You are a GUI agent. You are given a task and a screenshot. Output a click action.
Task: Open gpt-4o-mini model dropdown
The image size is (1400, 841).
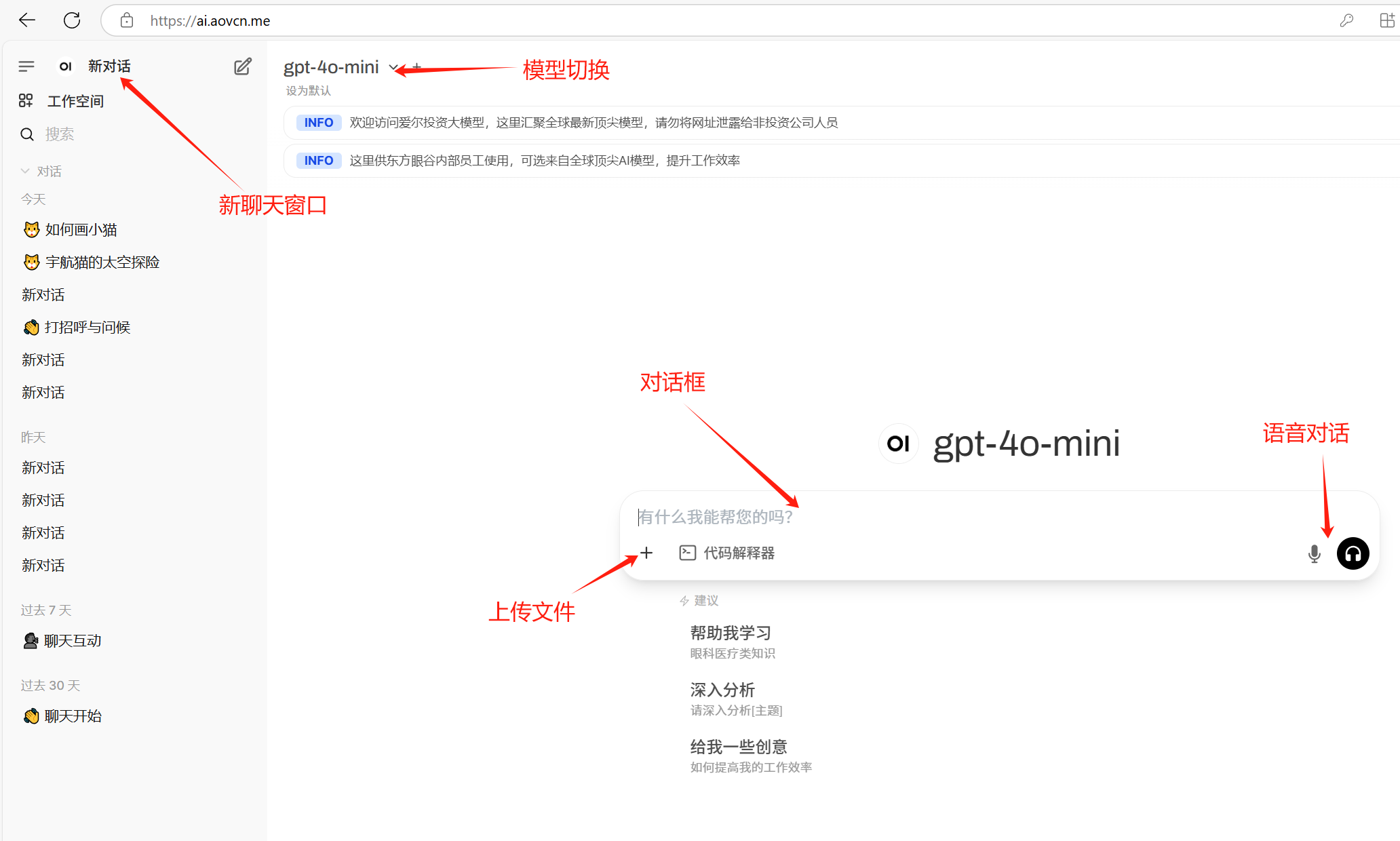(393, 67)
